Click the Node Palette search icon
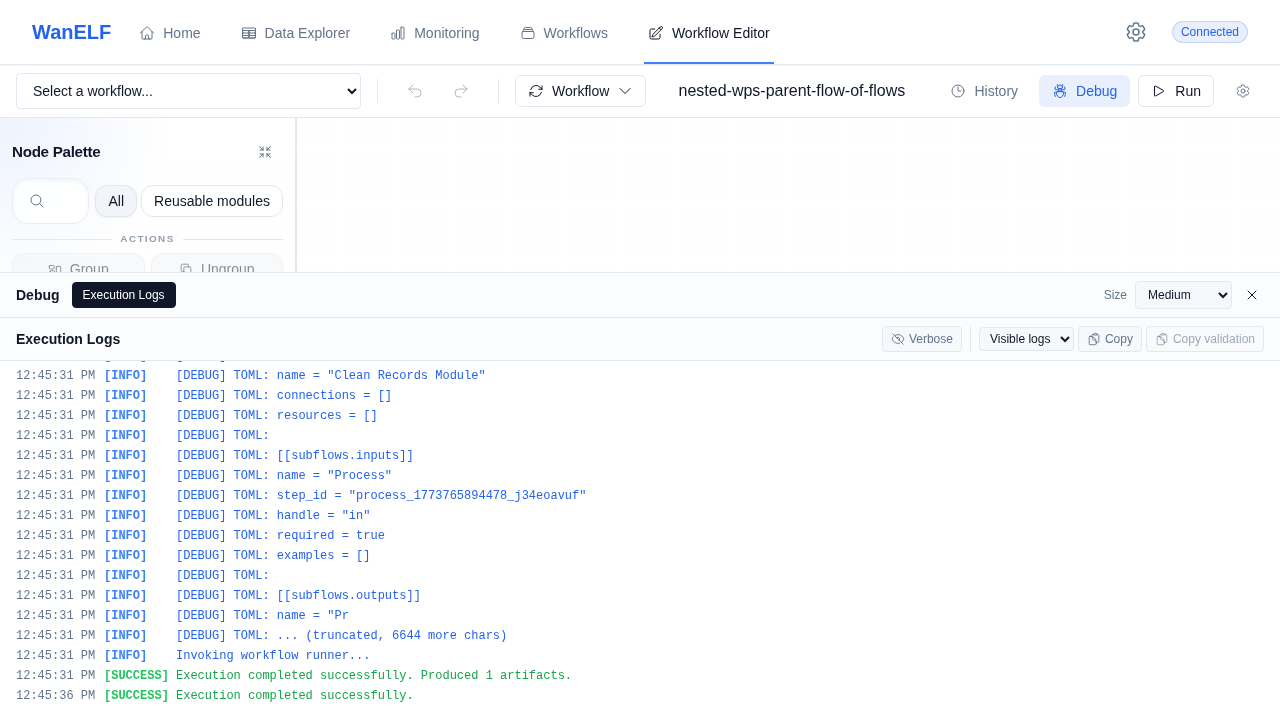The height and width of the screenshot is (720, 1280). pos(37,201)
